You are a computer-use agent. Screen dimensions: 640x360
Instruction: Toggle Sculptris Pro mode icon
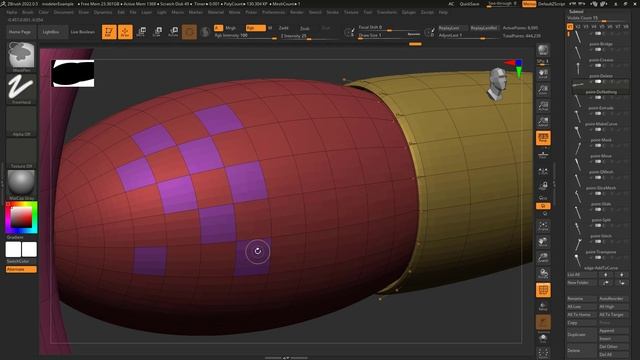click(205, 32)
